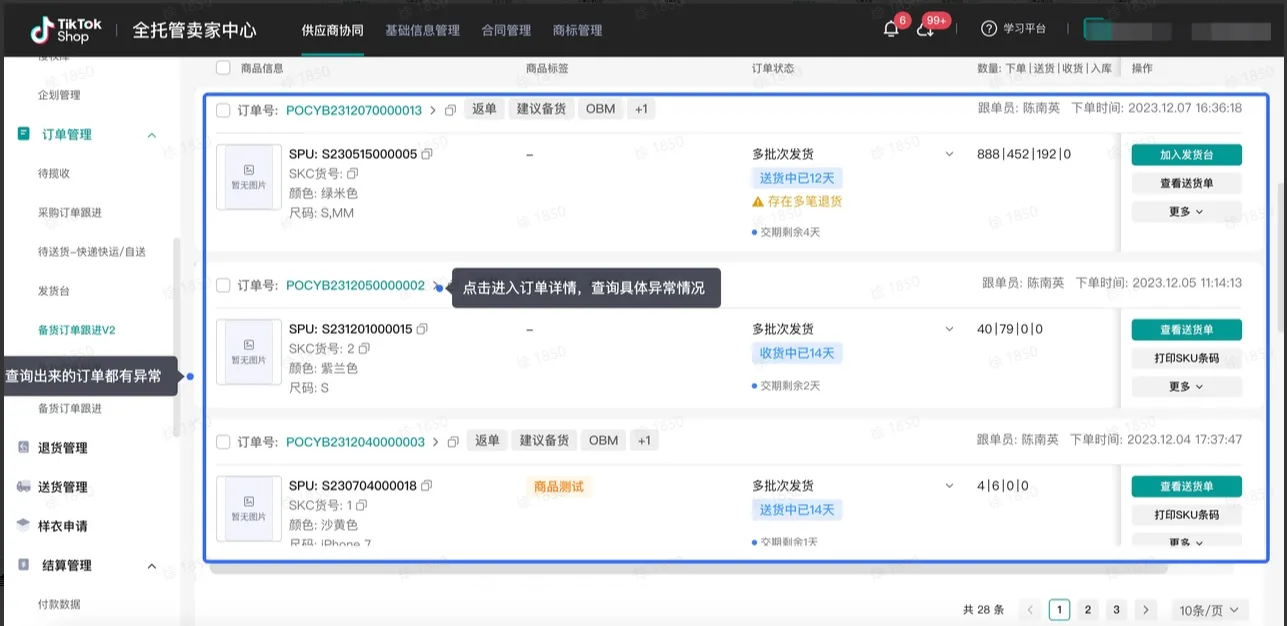Screen dimensions: 1287x626
Task: Click the 退货管理 sidebar icon
Action: click(23, 447)
